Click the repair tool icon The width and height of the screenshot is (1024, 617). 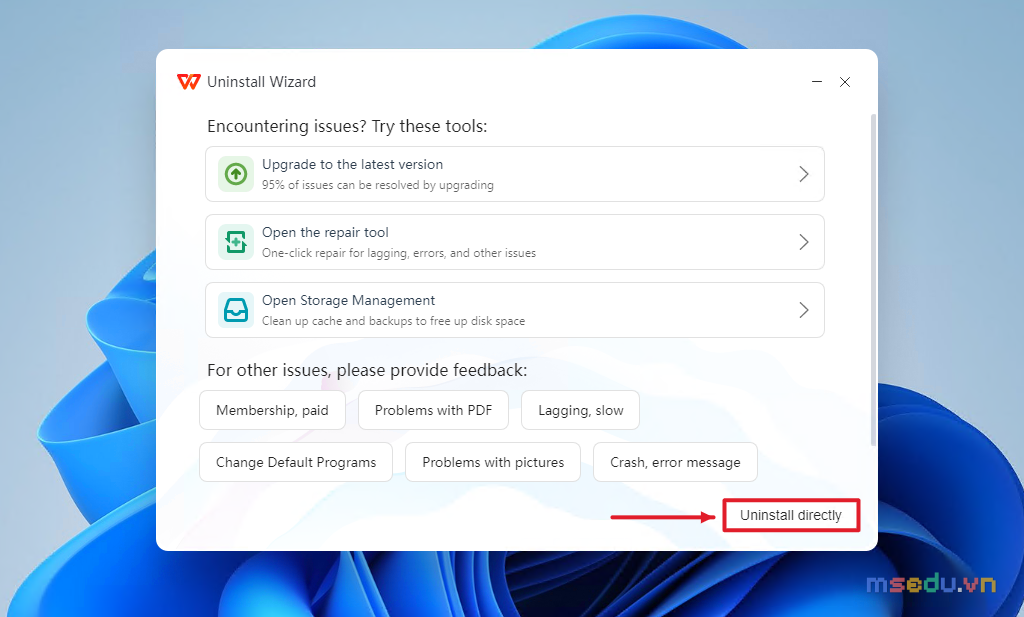click(x=236, y=242)
